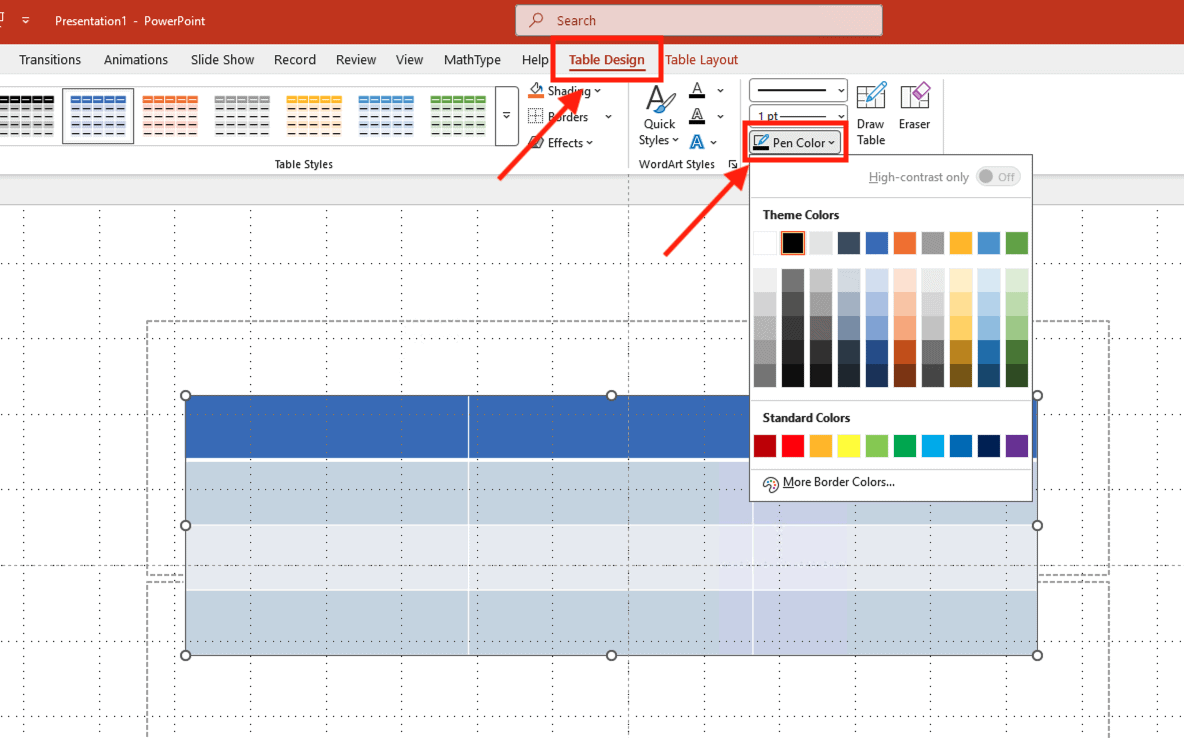Select the Eraser tool
The height and width of the screenshot is (738, 1184).
point(914,107)
